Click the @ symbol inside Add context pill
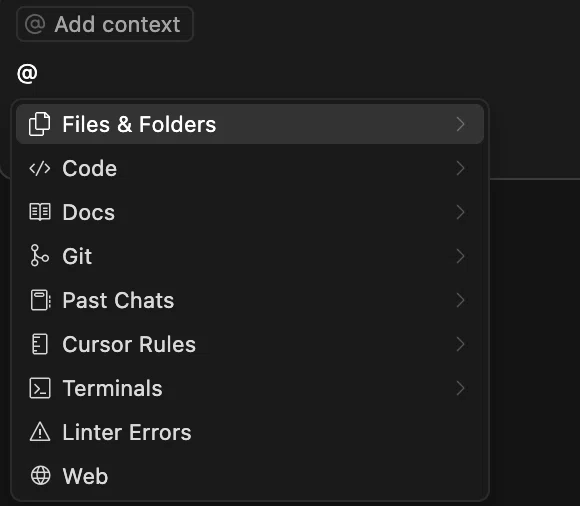Image resolution: width=580 pixels, height=506 pixels. pos(35,24)
